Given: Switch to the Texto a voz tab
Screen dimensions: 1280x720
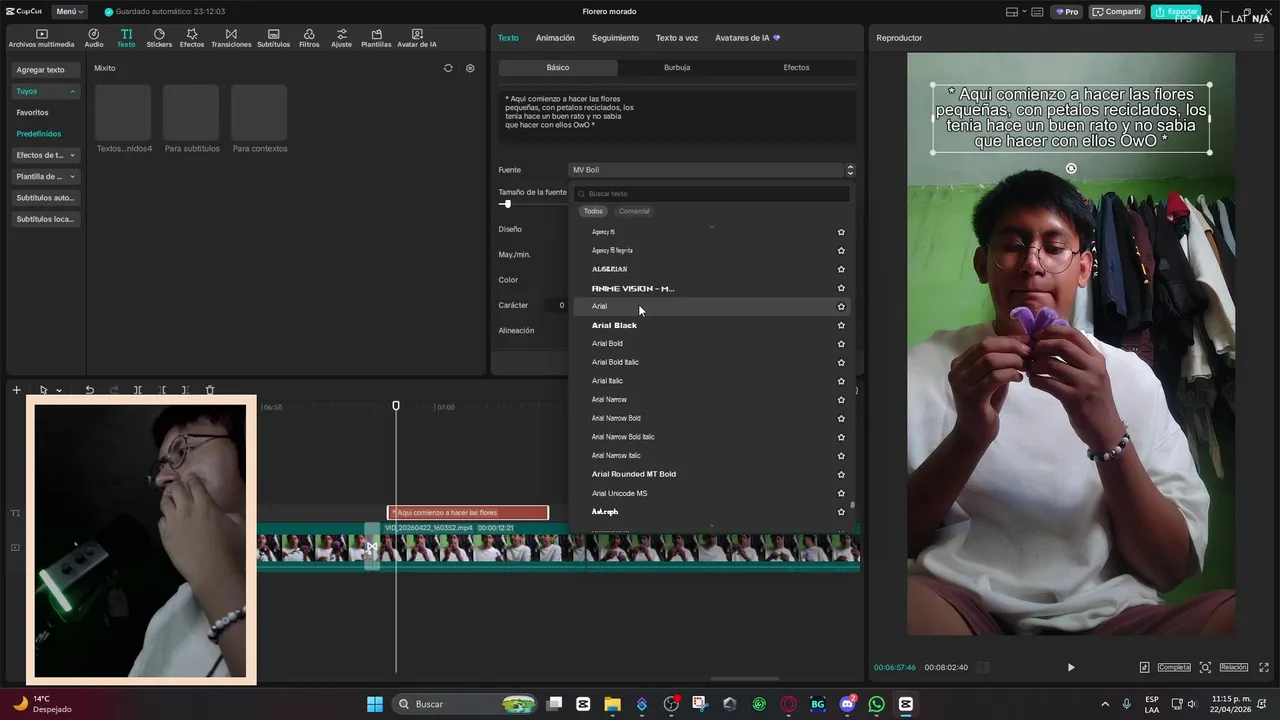Looking at the screenshot, I should [677, 38].
